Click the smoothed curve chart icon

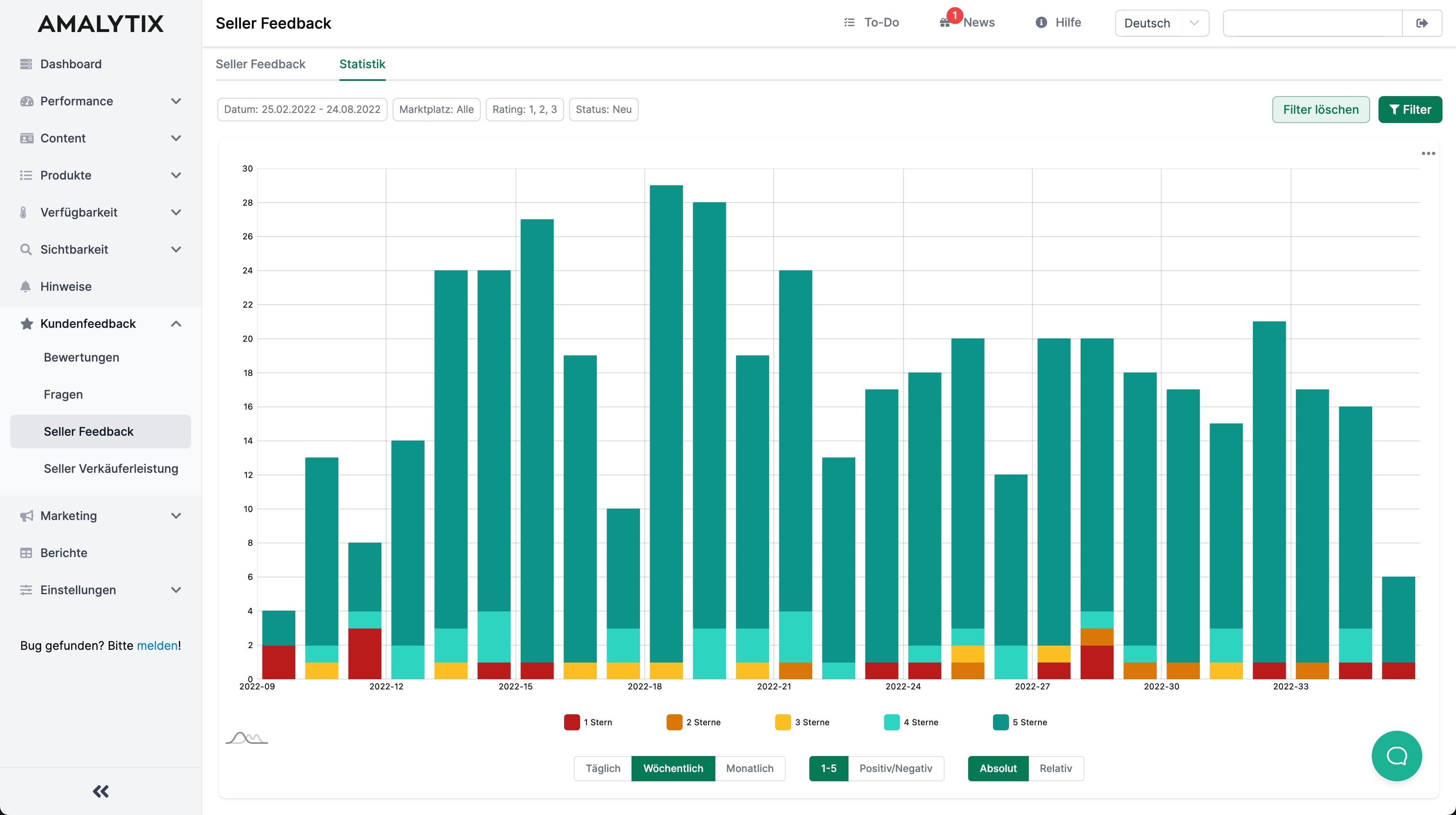246,737
